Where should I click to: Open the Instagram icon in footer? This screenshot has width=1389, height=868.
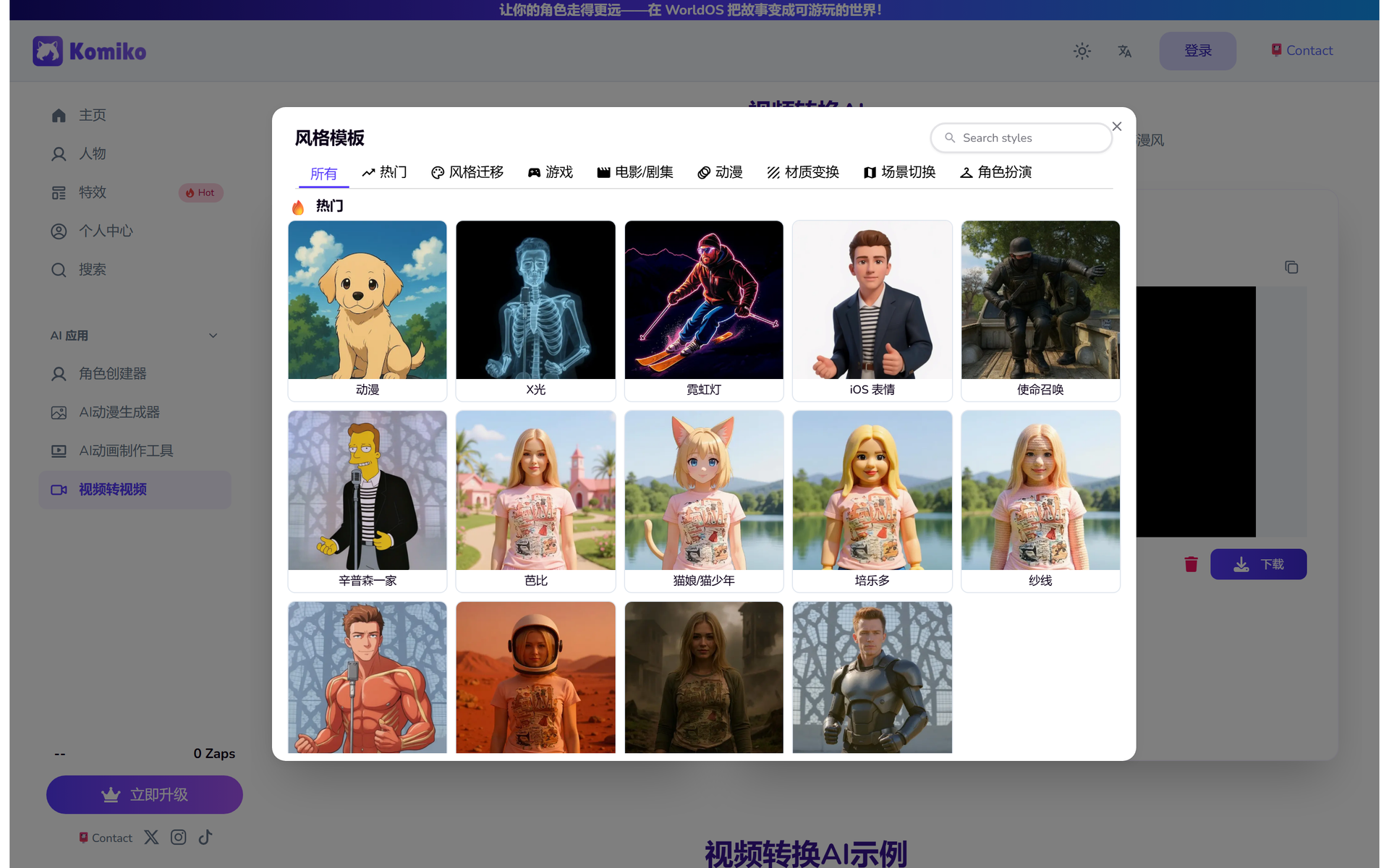pos(178,837)
